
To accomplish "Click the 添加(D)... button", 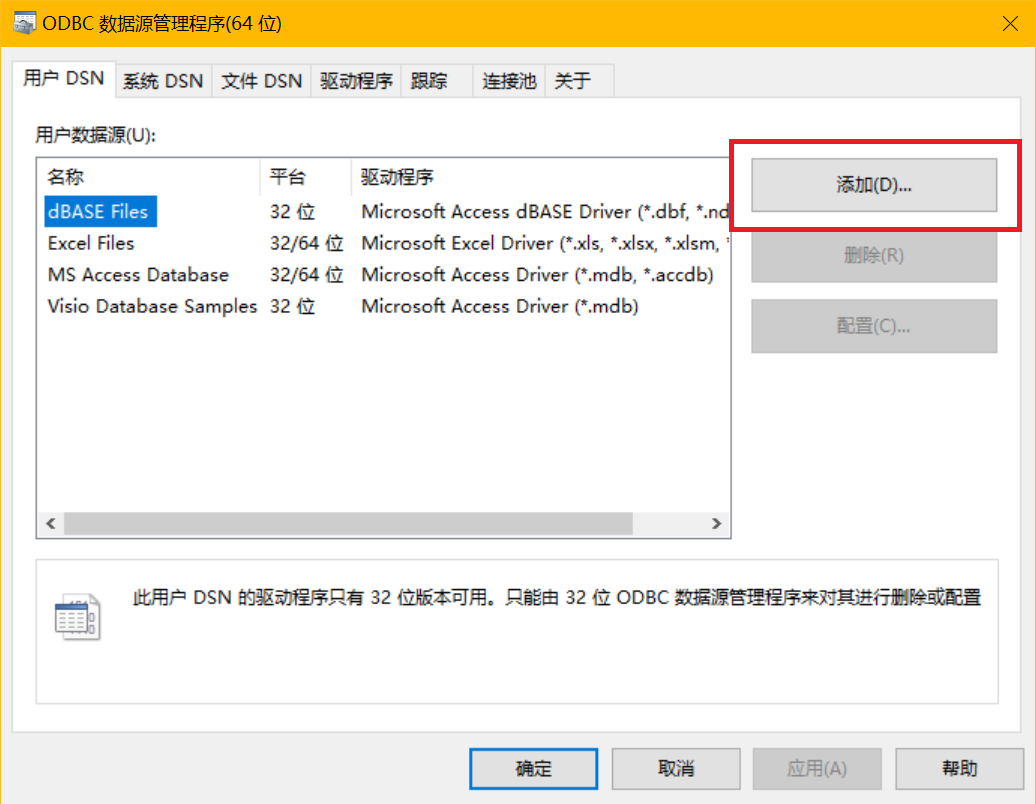I will point(874,185).
